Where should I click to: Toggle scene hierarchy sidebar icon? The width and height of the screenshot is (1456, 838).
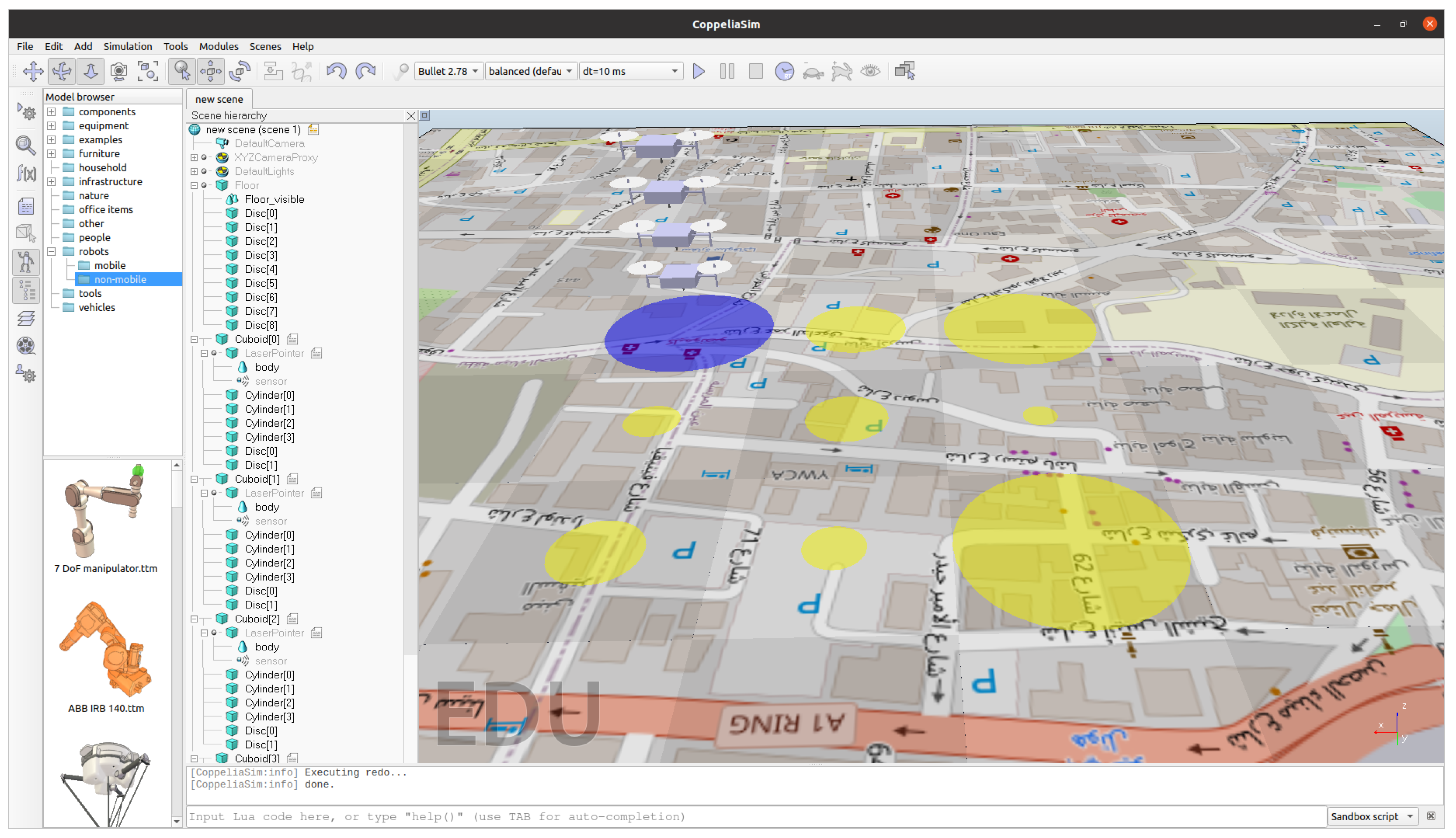pyautogui.click(x=26, y=291)
